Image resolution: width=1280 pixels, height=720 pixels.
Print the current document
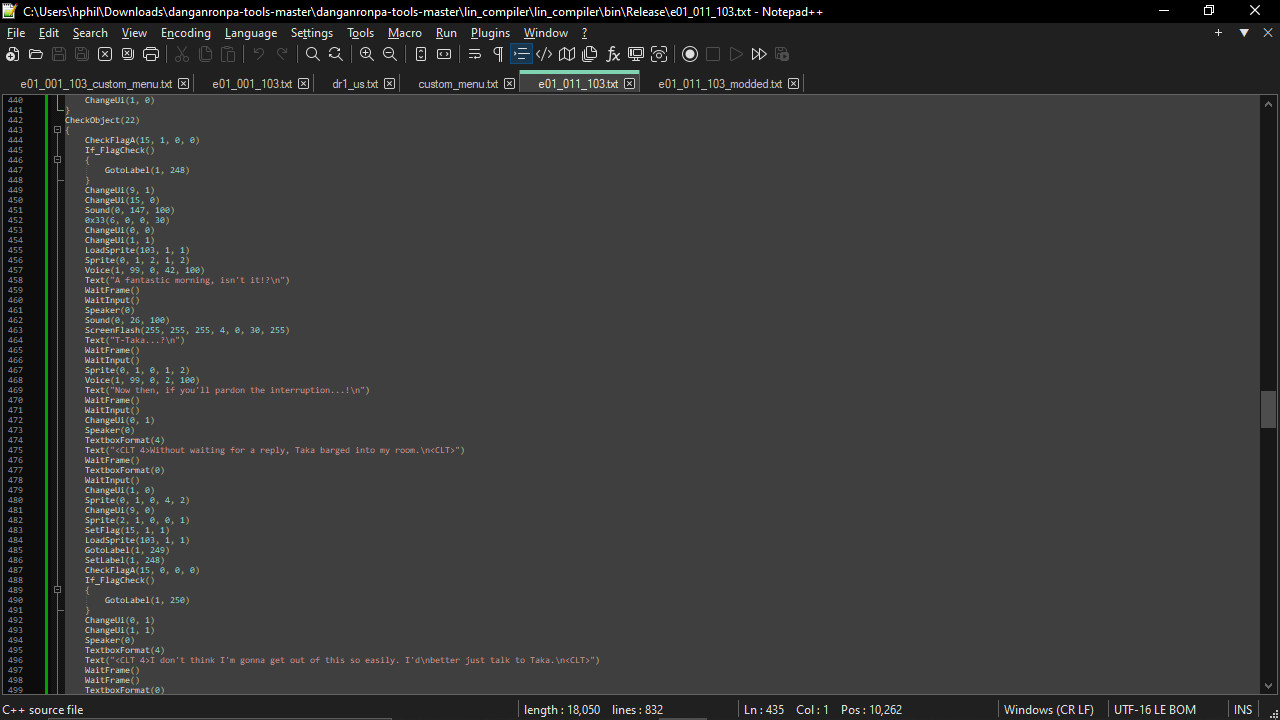(151, 54)
